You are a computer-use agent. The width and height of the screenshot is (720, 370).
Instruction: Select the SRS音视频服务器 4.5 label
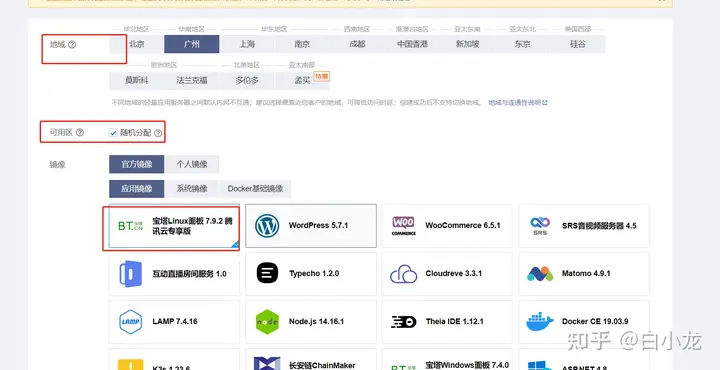point(599,226)
